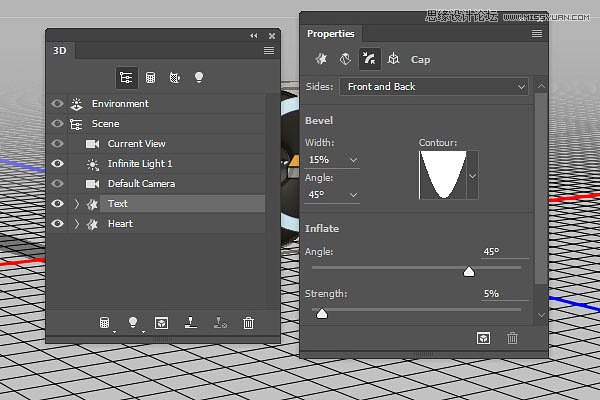Click the Current View camera icon

[92, 144]
